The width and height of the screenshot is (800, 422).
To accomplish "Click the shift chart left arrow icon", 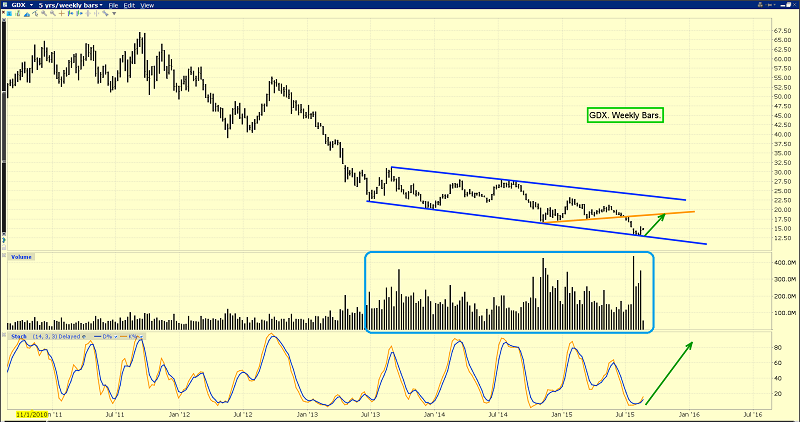I will pyautogui.click(x=70, y=13).
